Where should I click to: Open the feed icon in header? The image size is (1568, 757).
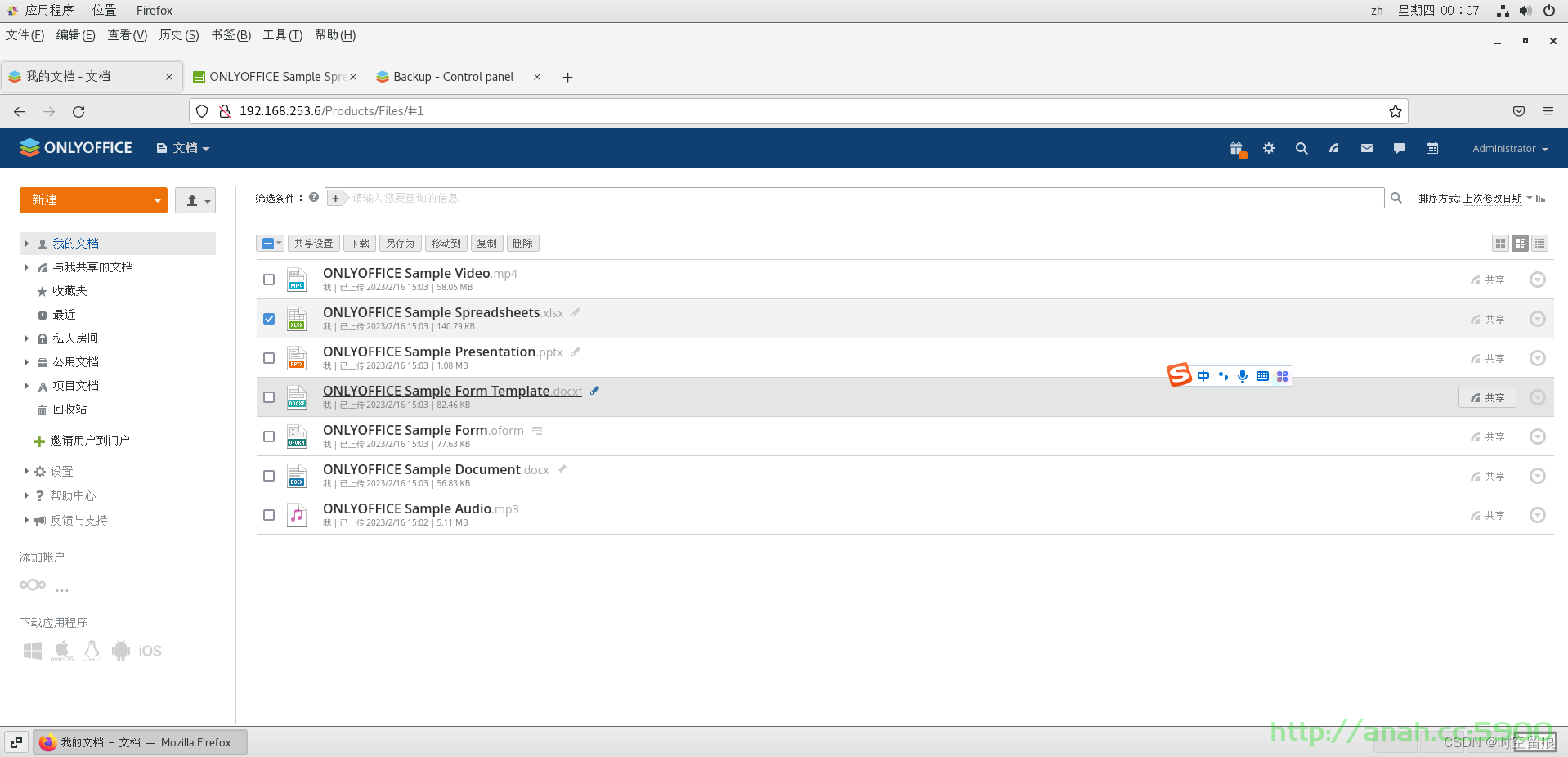pyautogui.click(x=1334, y=148)
